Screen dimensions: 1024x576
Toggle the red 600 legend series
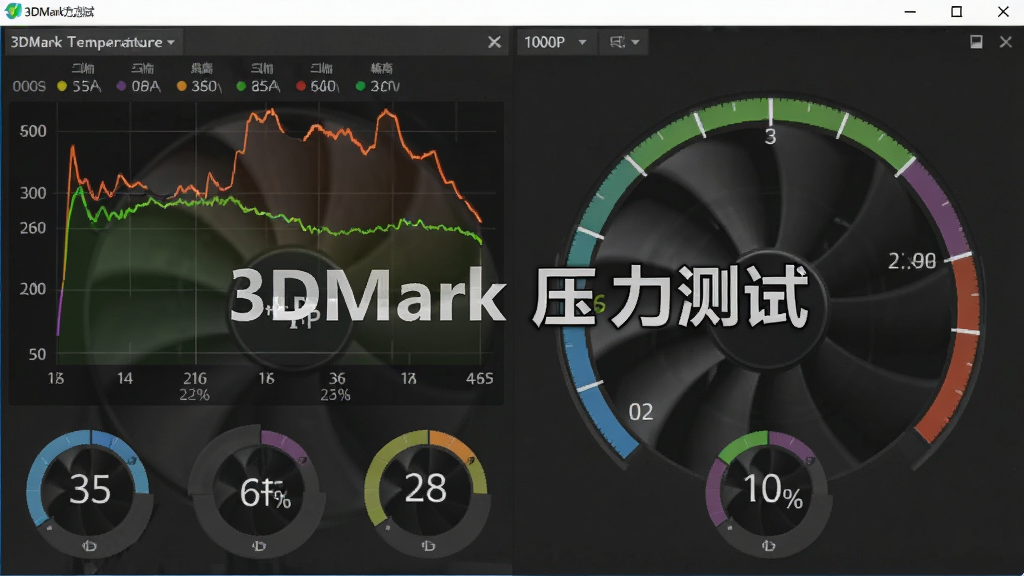318,86
